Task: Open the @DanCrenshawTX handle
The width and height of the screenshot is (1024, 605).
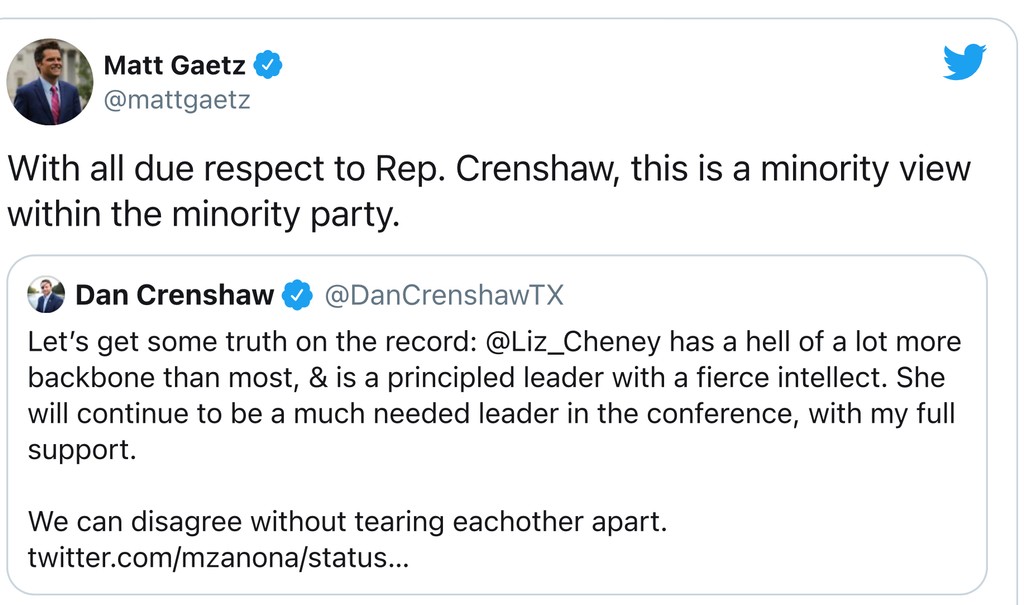Action: pyautogui.click(x=444, y=295)
